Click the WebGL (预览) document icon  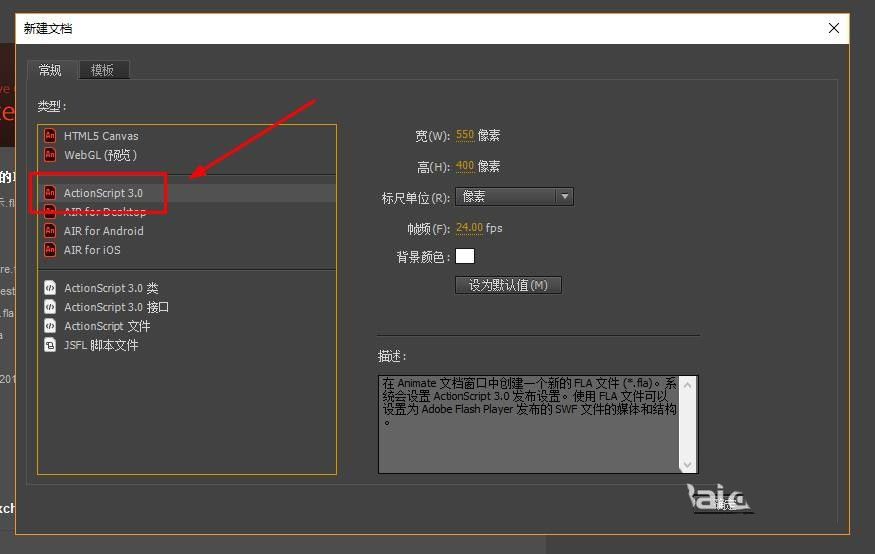[50, 155]
